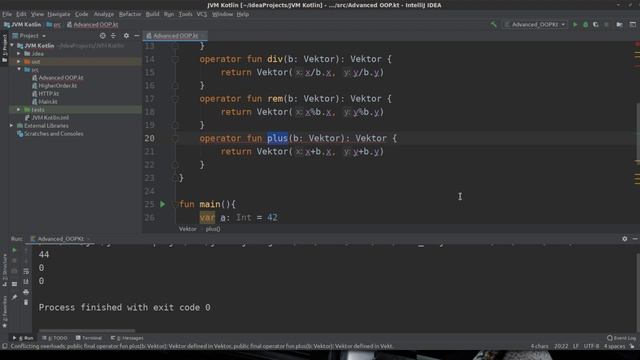Open the Advanced_OOPKt run configuration dropdown
The image size is (640, 360).
tap(535, 24)
